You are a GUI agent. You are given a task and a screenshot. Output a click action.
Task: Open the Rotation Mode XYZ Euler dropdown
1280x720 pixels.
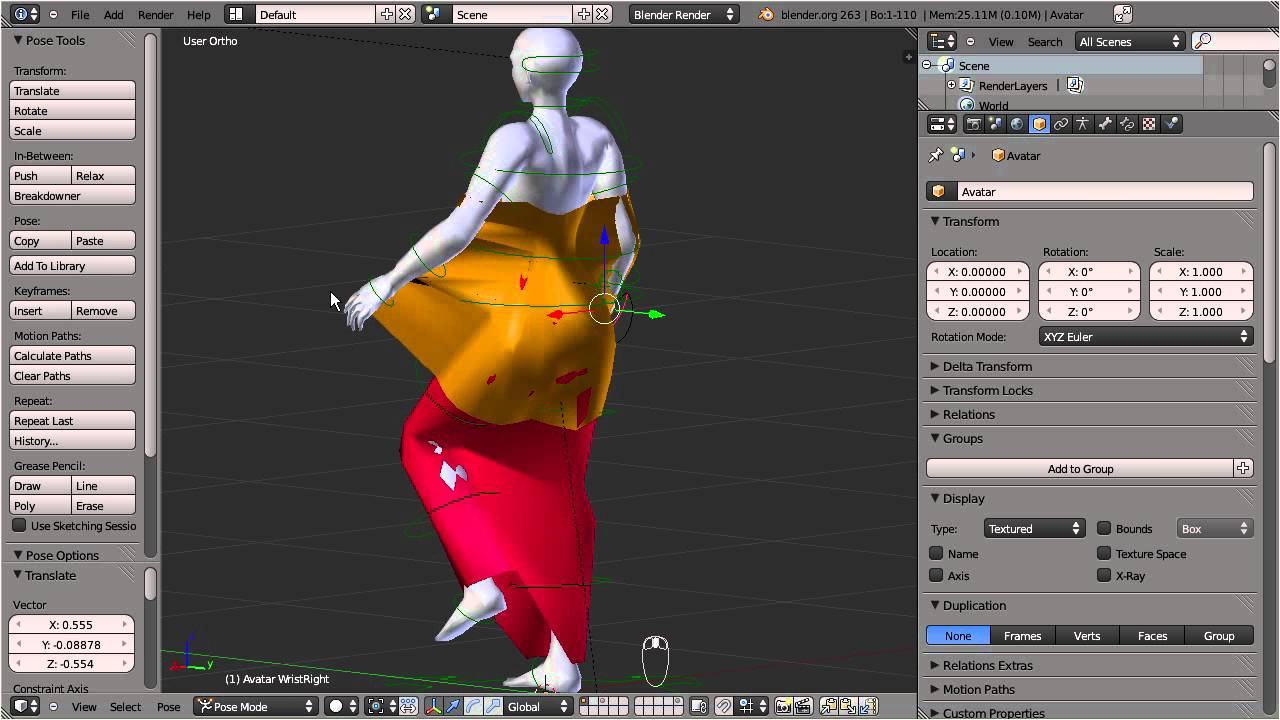point(1146,337)
